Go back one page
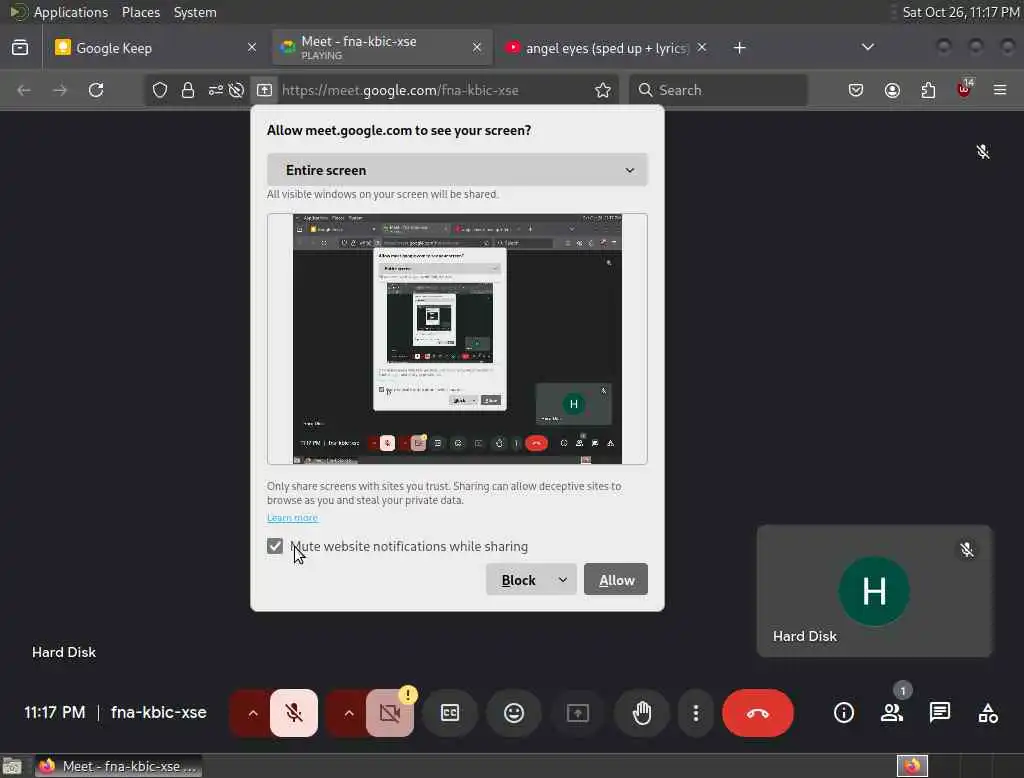The height and width of the screenshot is (778, 1024). pyautogui.click(x=24, y=90)
